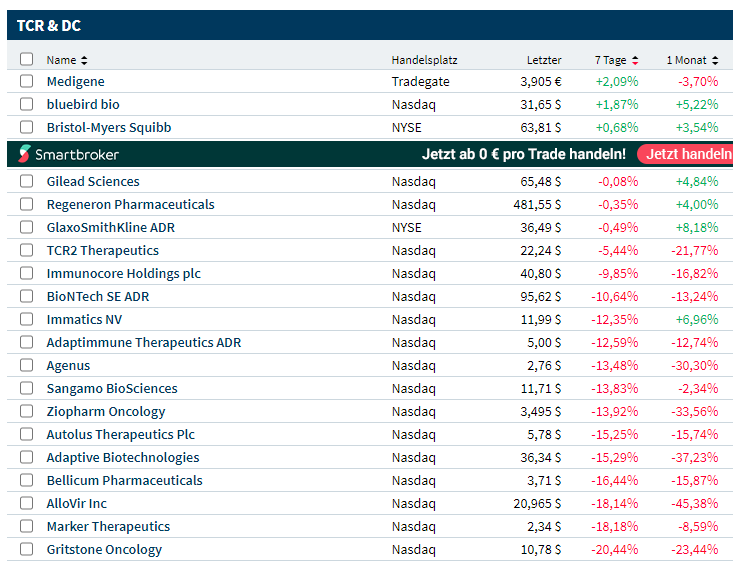Click the Handelsplatz column header
Viewport: 733px width, 570px height.
[424, 60]
